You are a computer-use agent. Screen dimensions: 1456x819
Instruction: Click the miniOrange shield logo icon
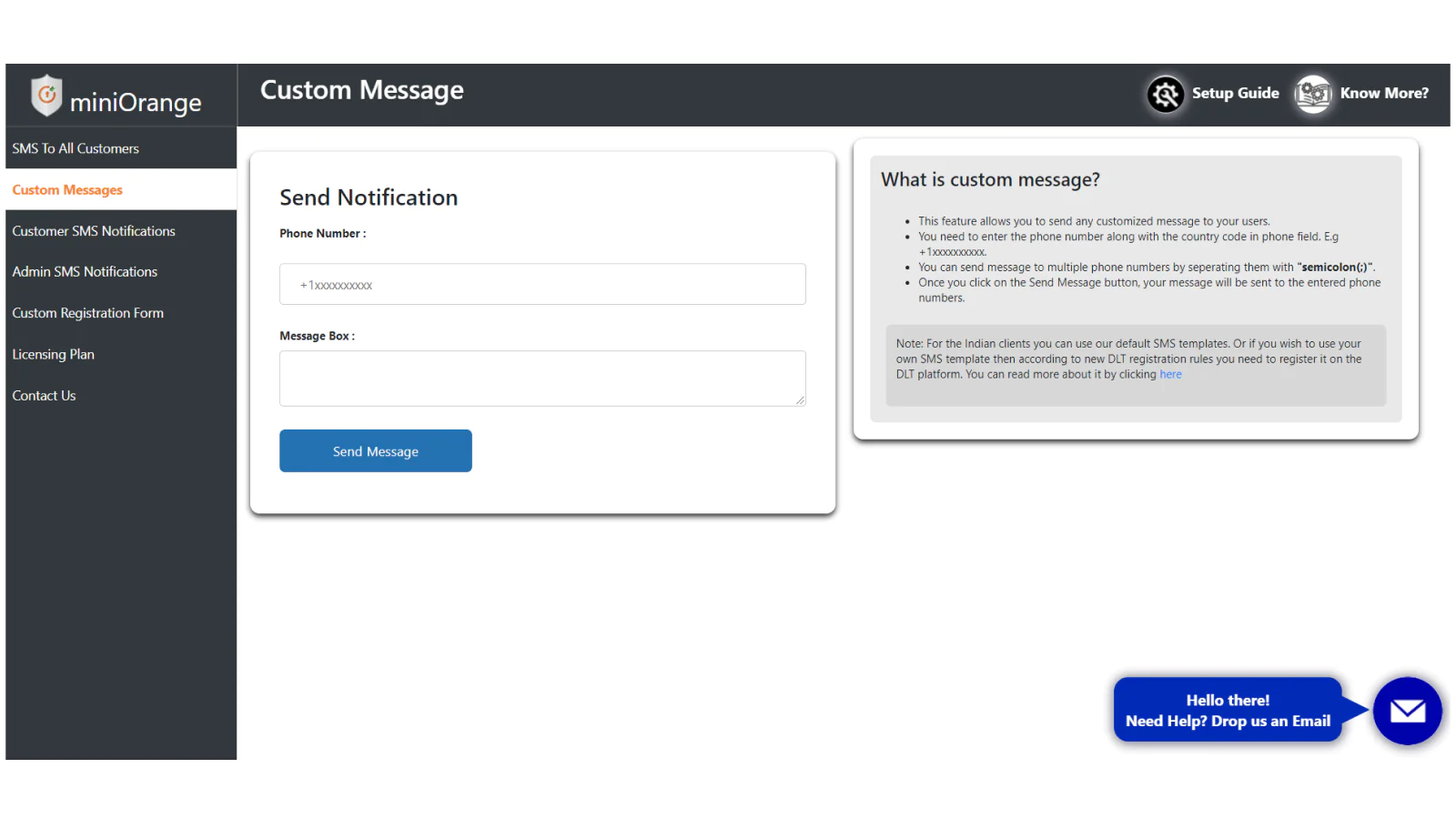coord(46,95)
